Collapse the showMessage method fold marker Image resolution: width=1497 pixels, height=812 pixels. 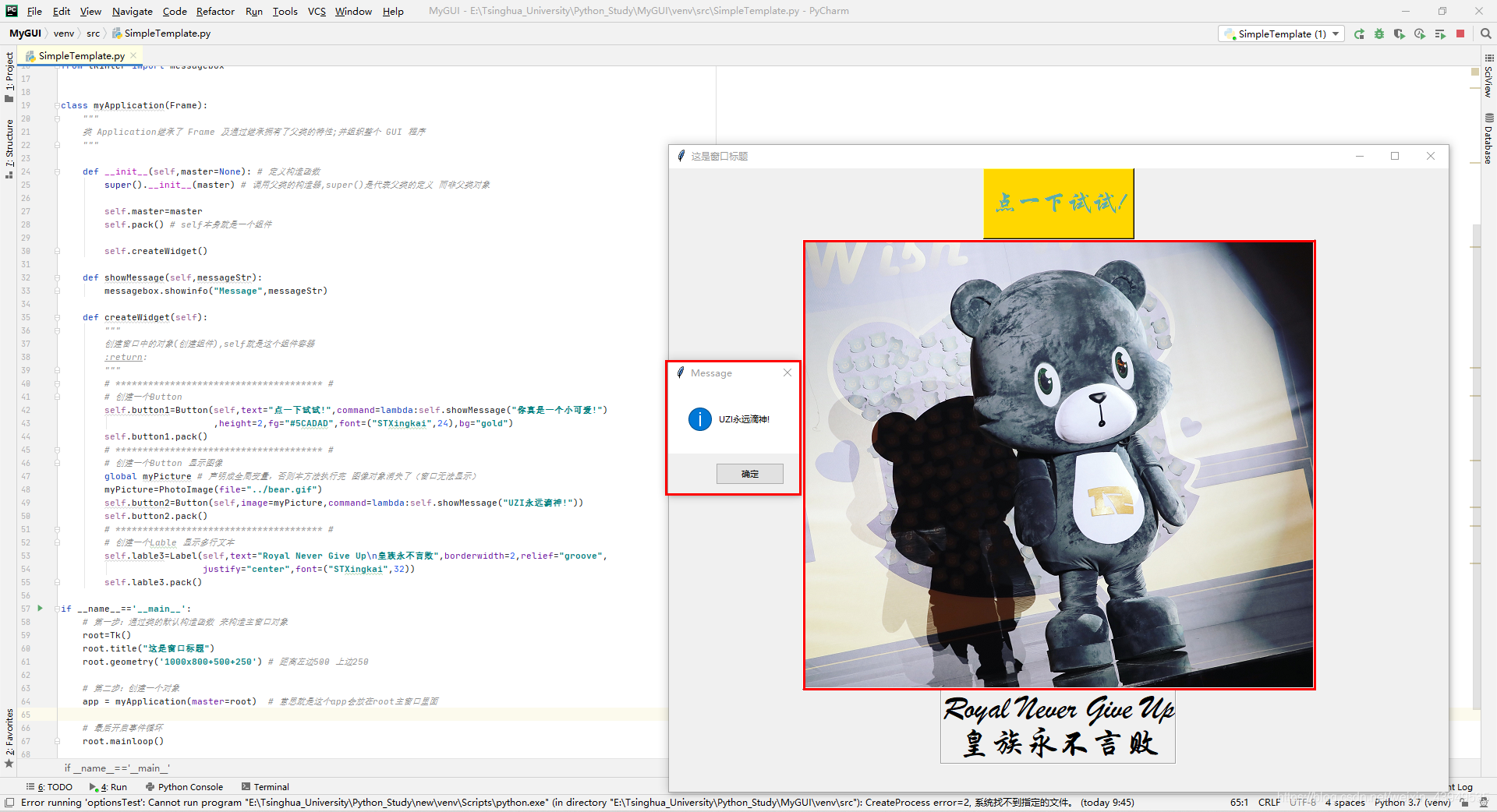(x=58, y=277)
